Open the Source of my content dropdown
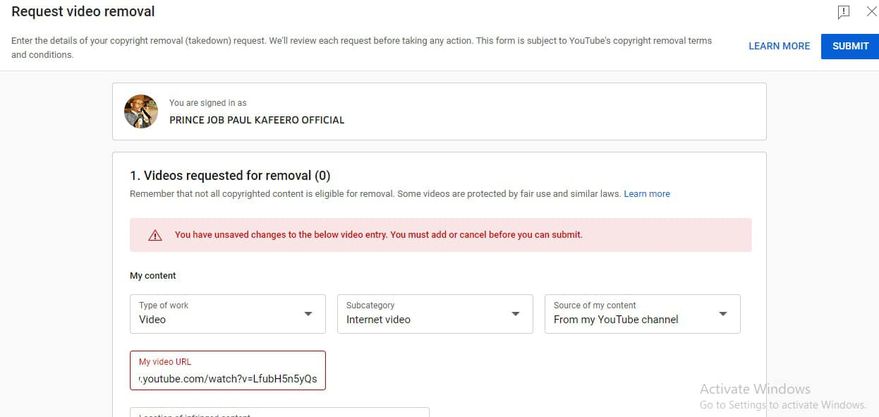The height and width of the screenshot is (417, 879). 641,313
